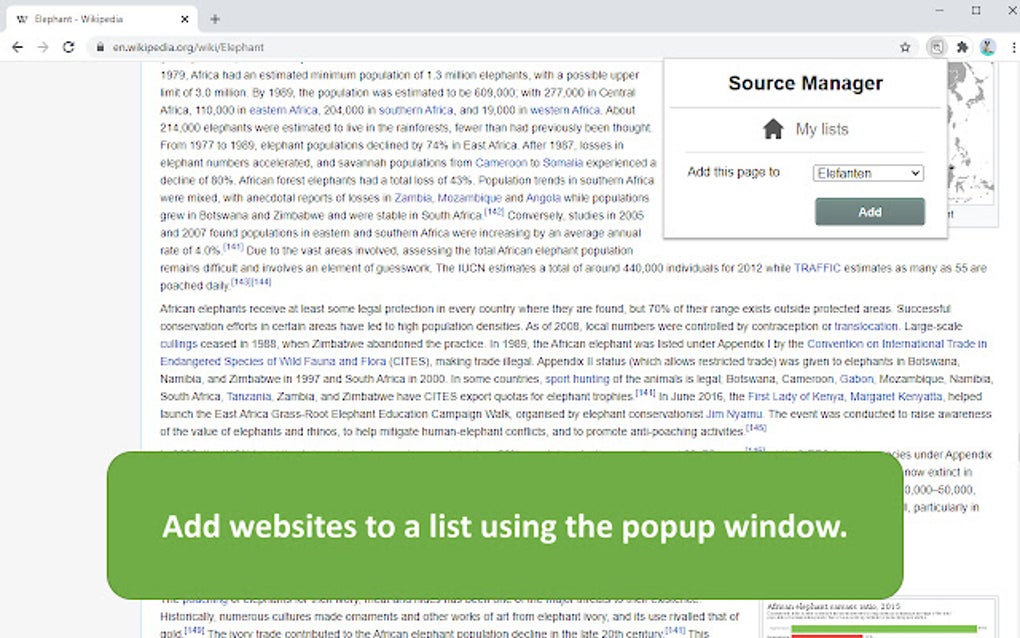Image resolution: width=1020 pixels, height=638 pixels.
Task: Go back to the previous page
Action: pyautogui.click(x=17, y=46)
